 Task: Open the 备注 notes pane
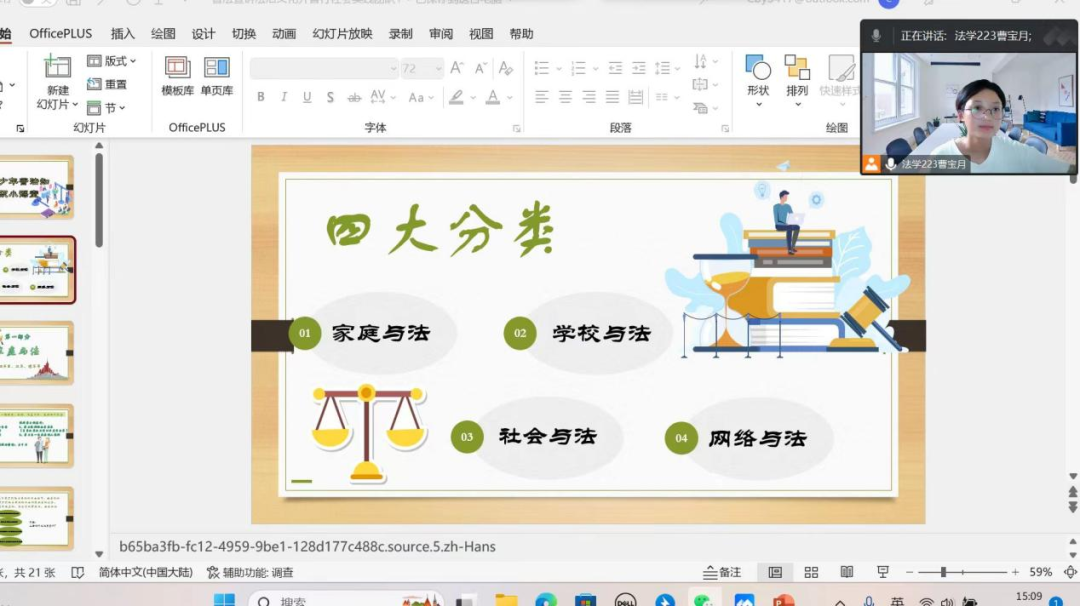tap(722, 572)
